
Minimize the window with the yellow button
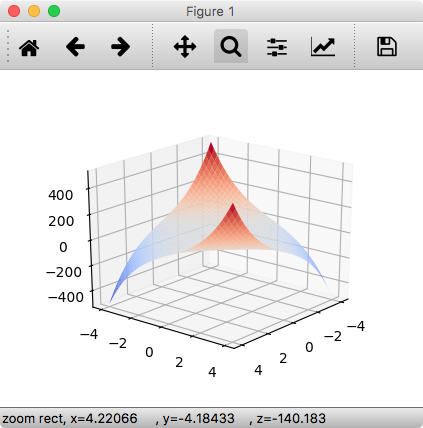pos(34,11)
